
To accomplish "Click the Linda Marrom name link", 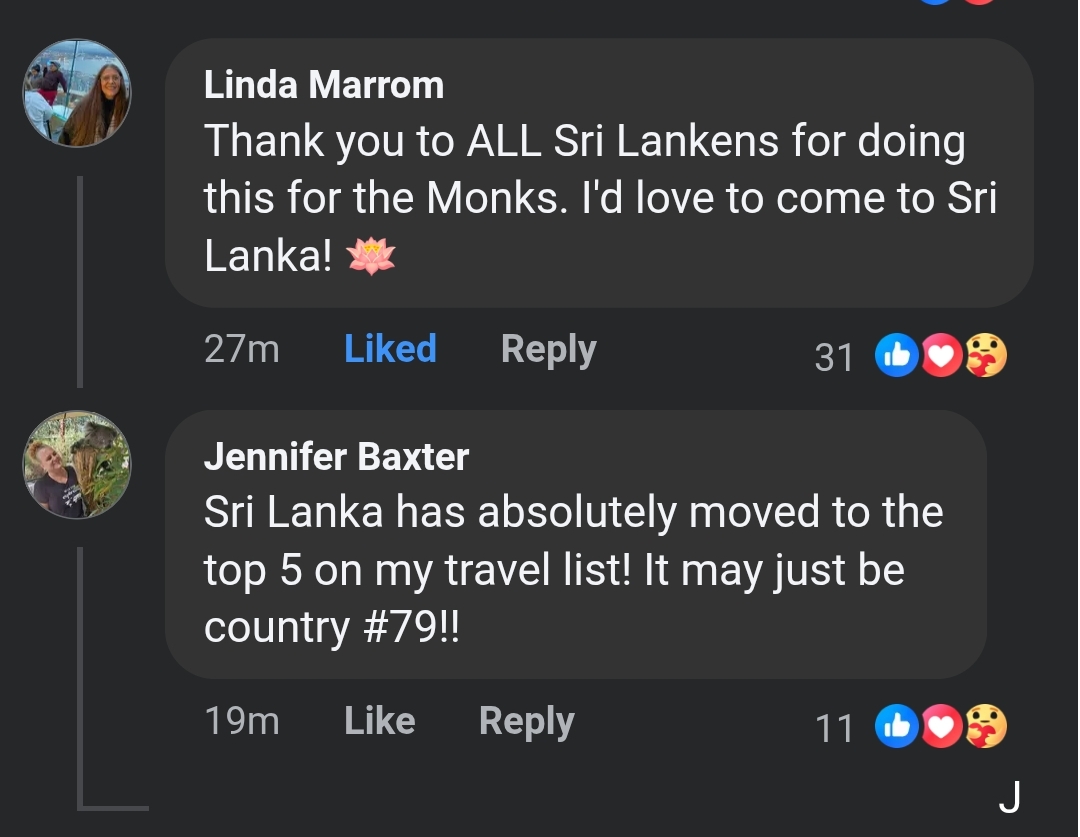I will tap(324, 85).
